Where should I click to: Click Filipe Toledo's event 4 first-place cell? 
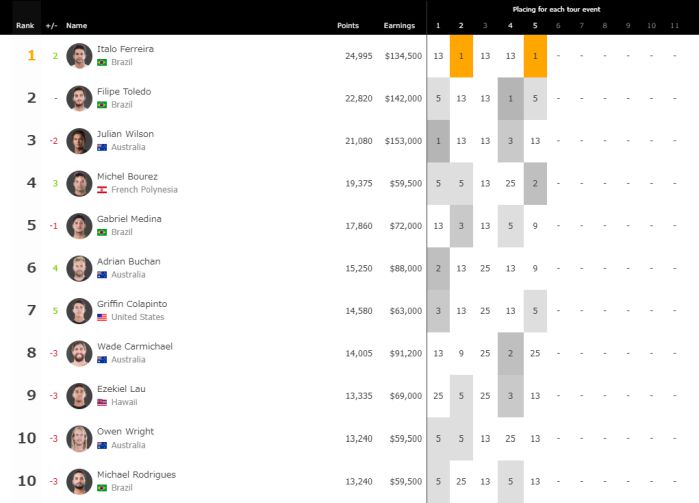(510, 98)
